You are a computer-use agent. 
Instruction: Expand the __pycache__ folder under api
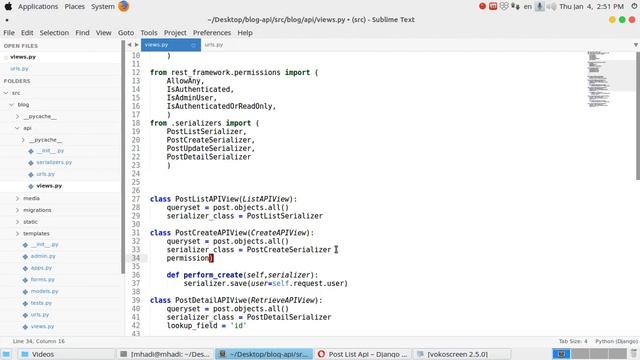pyautogui.click(x=23, y=140)
